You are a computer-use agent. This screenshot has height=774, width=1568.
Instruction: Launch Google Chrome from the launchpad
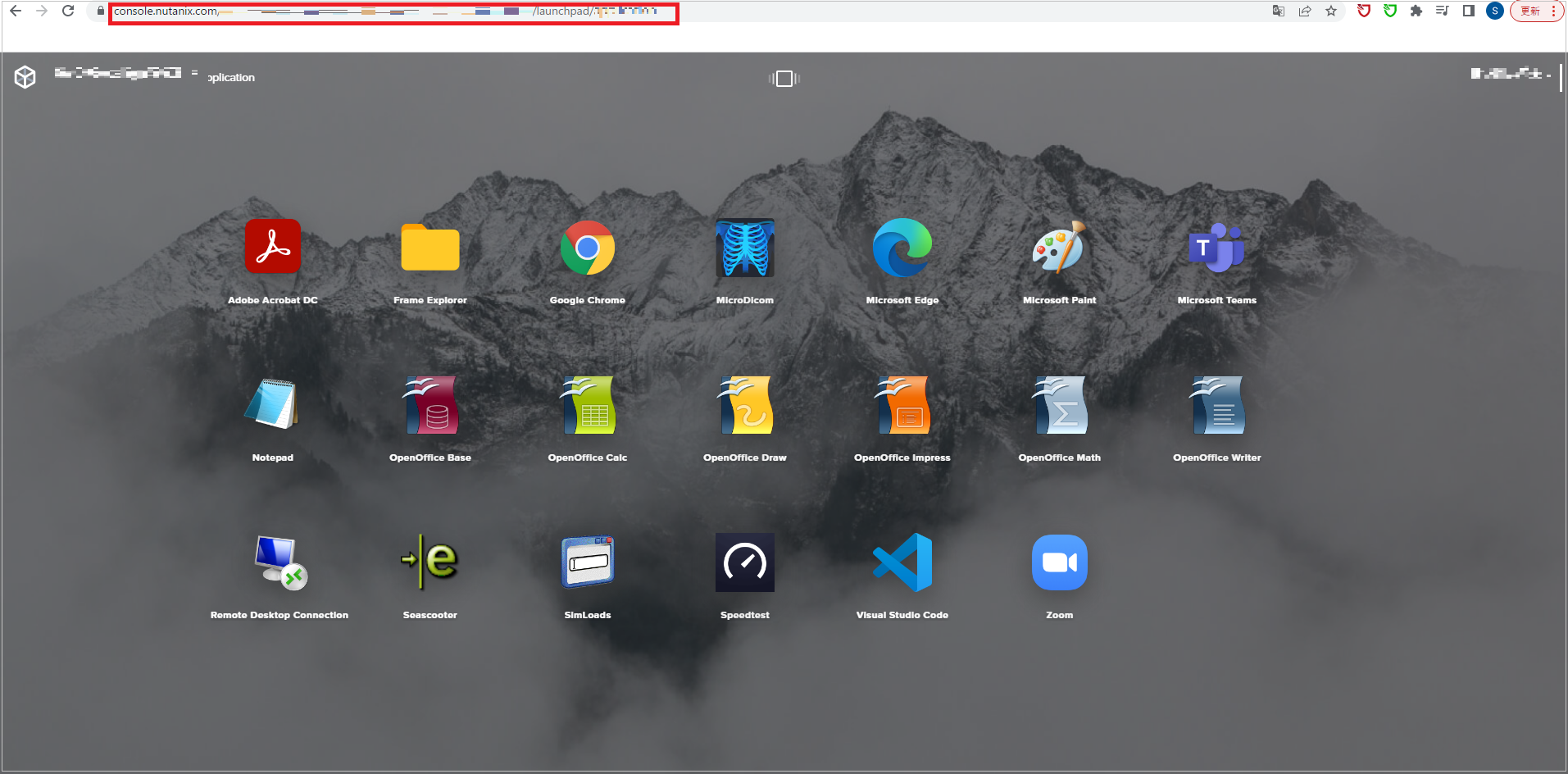tap(588, 247)
